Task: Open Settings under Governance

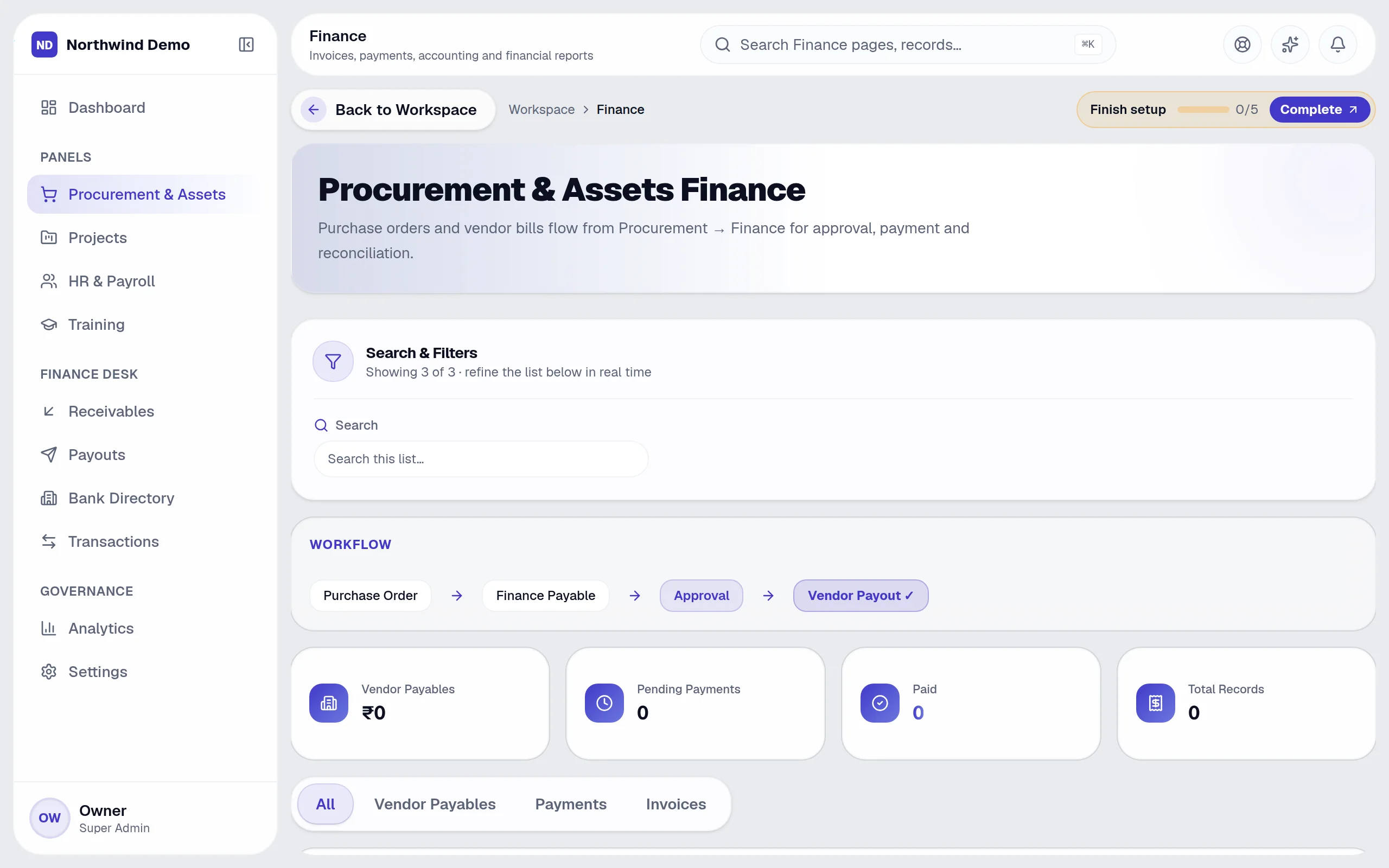Action: [x=145, y=672]
